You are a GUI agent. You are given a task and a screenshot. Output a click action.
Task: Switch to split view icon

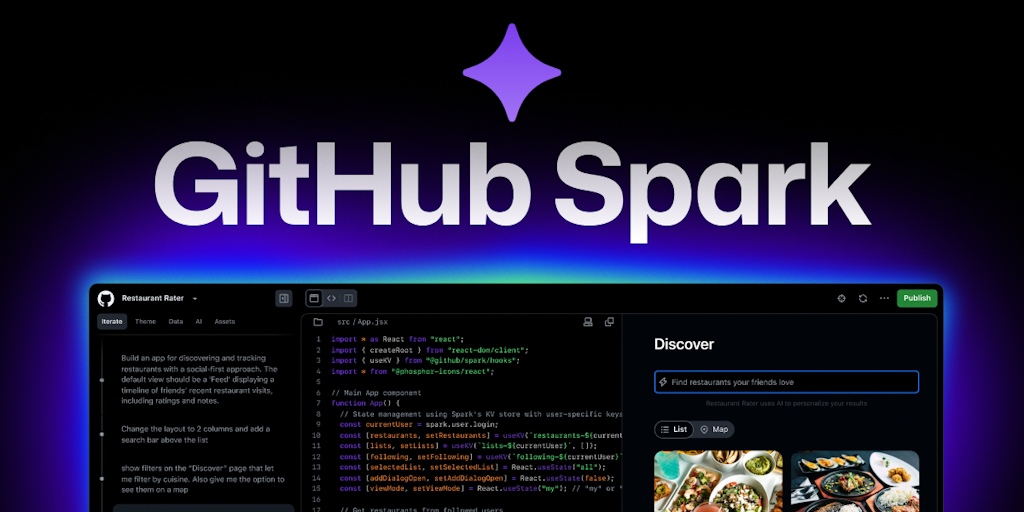pyautogui.click(x=349, y=298)
